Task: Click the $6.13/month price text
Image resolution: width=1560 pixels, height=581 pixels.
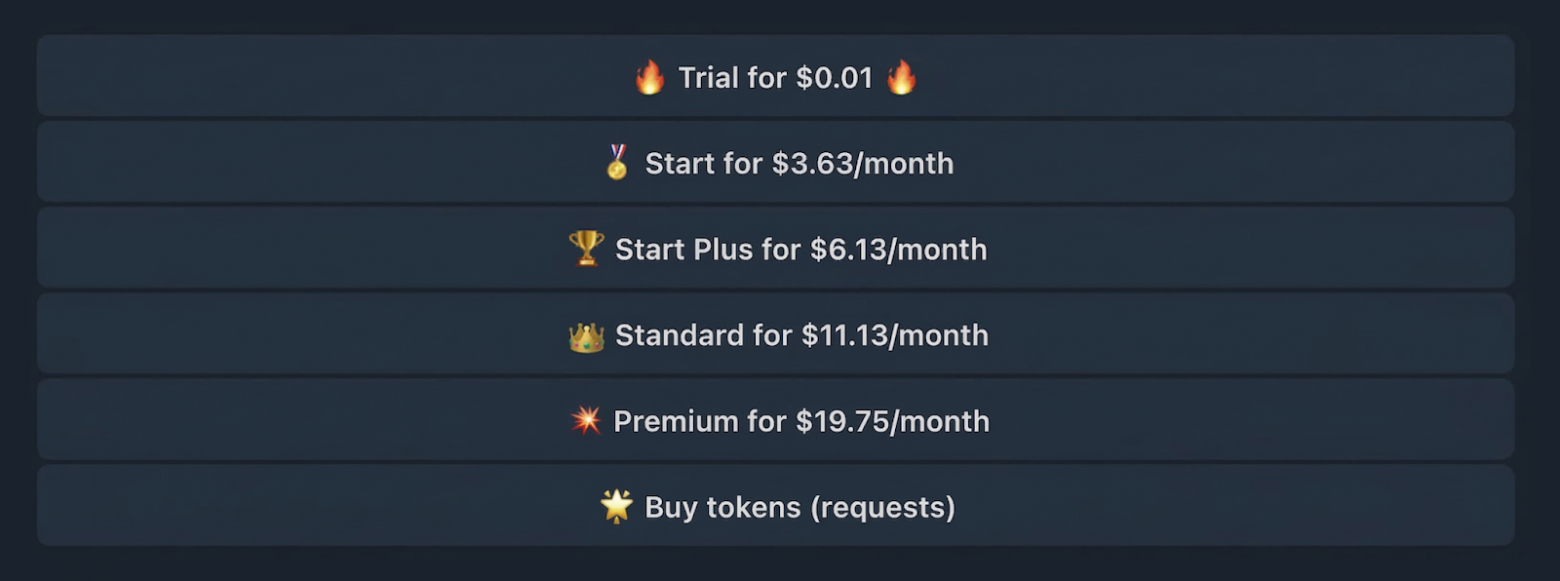Action: (898, 249)
